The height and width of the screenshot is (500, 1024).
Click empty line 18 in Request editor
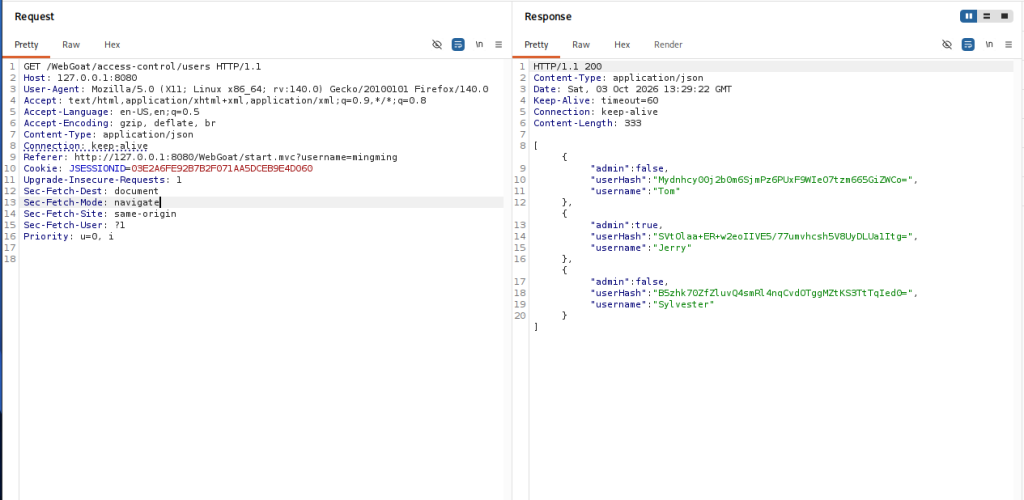click(x=261, y=259)
